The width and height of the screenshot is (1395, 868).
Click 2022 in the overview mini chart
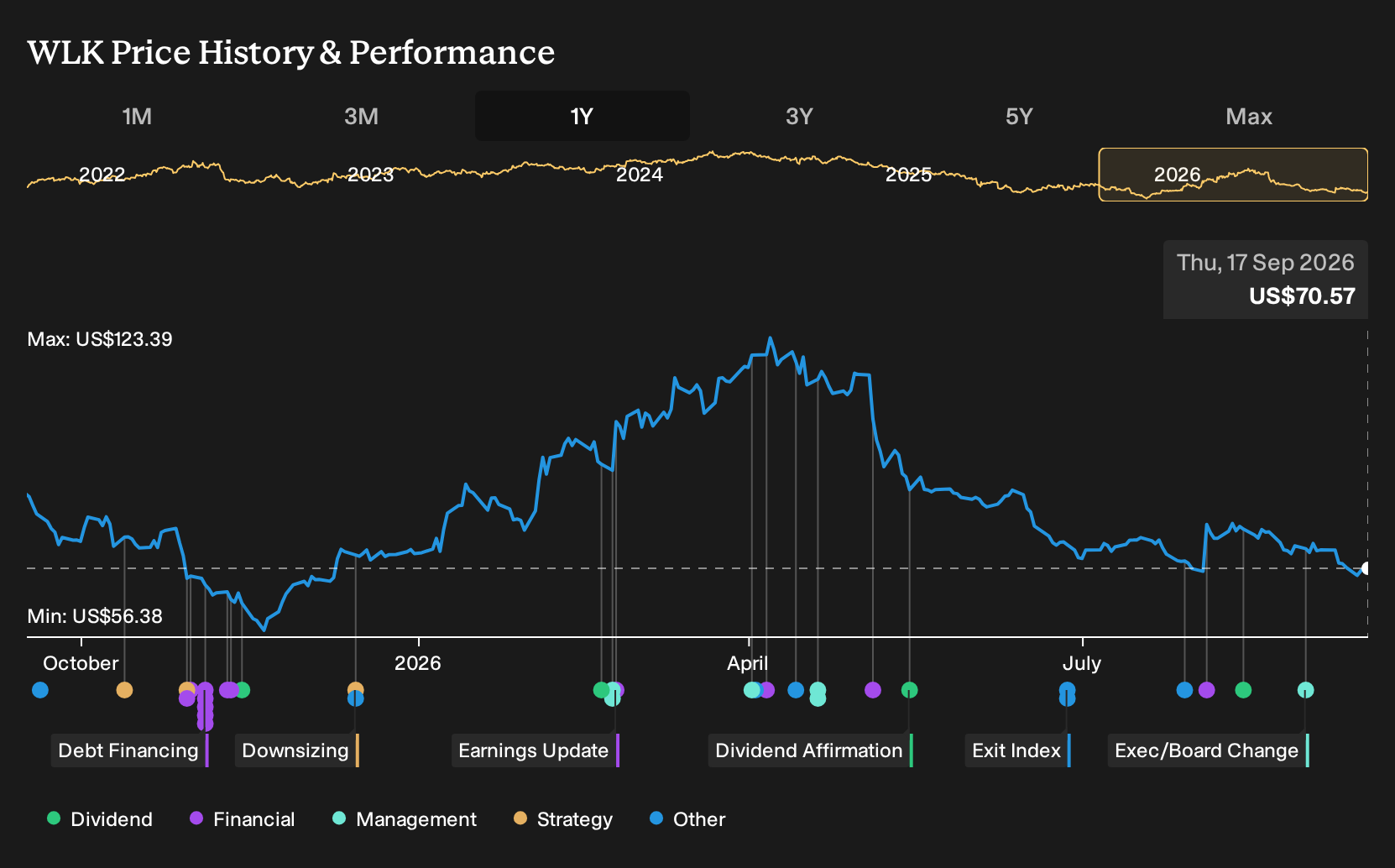(102, 175)
